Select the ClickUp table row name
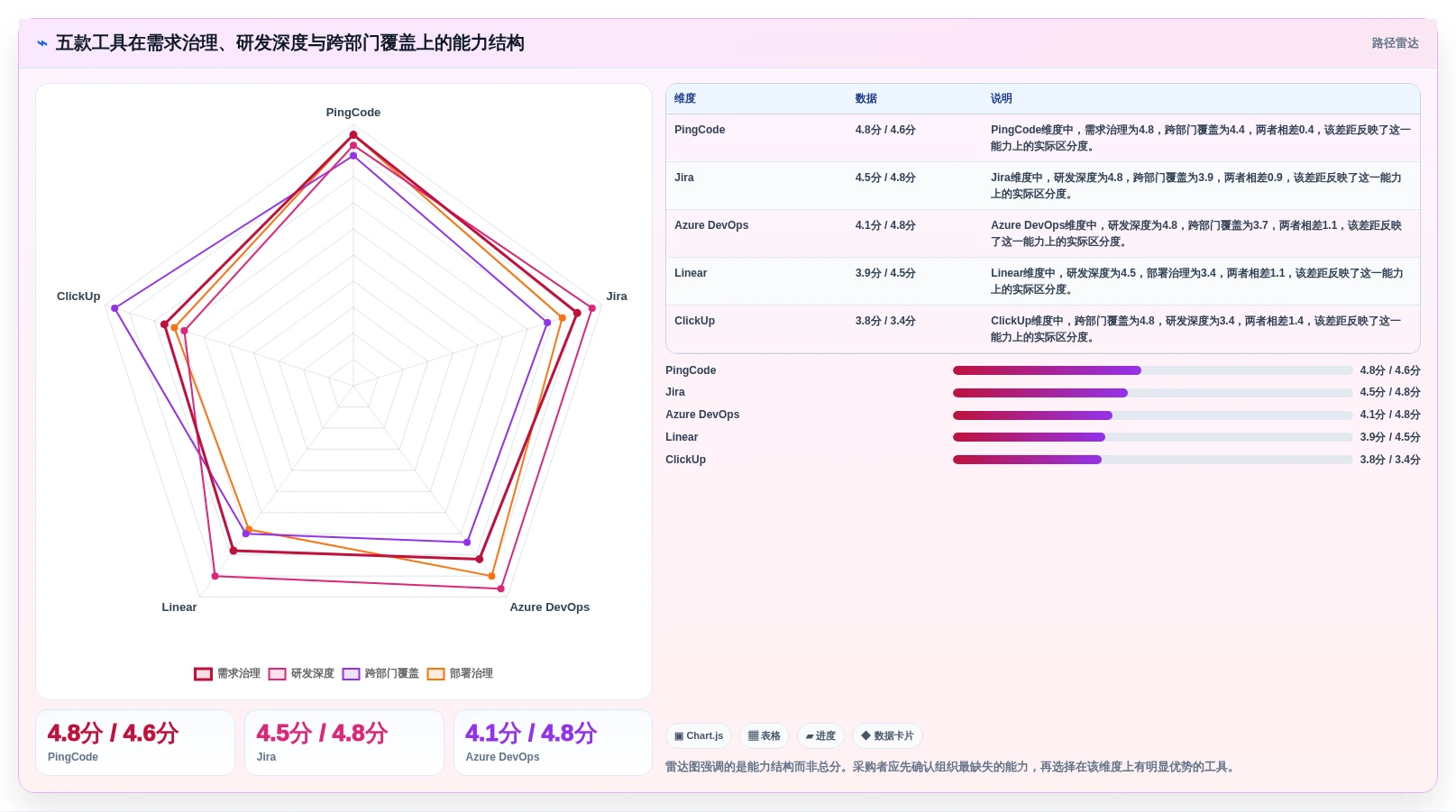This screenshot has height=812, width=1456. (694, 321)
